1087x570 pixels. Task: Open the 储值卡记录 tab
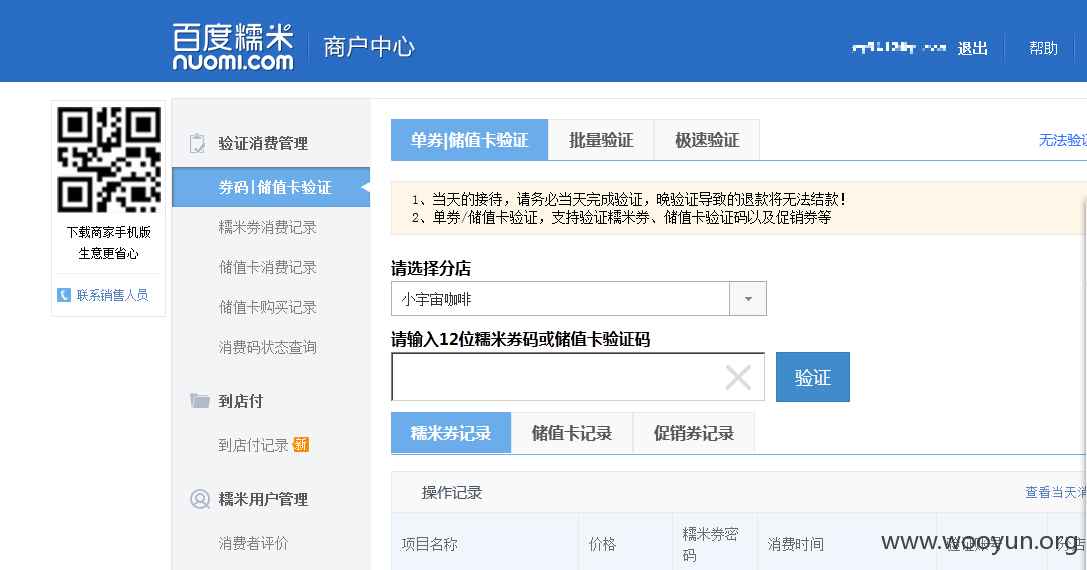point(572,433)
